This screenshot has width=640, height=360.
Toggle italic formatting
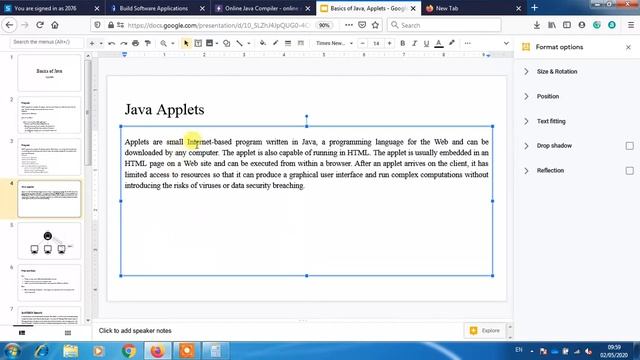(414, 43)
